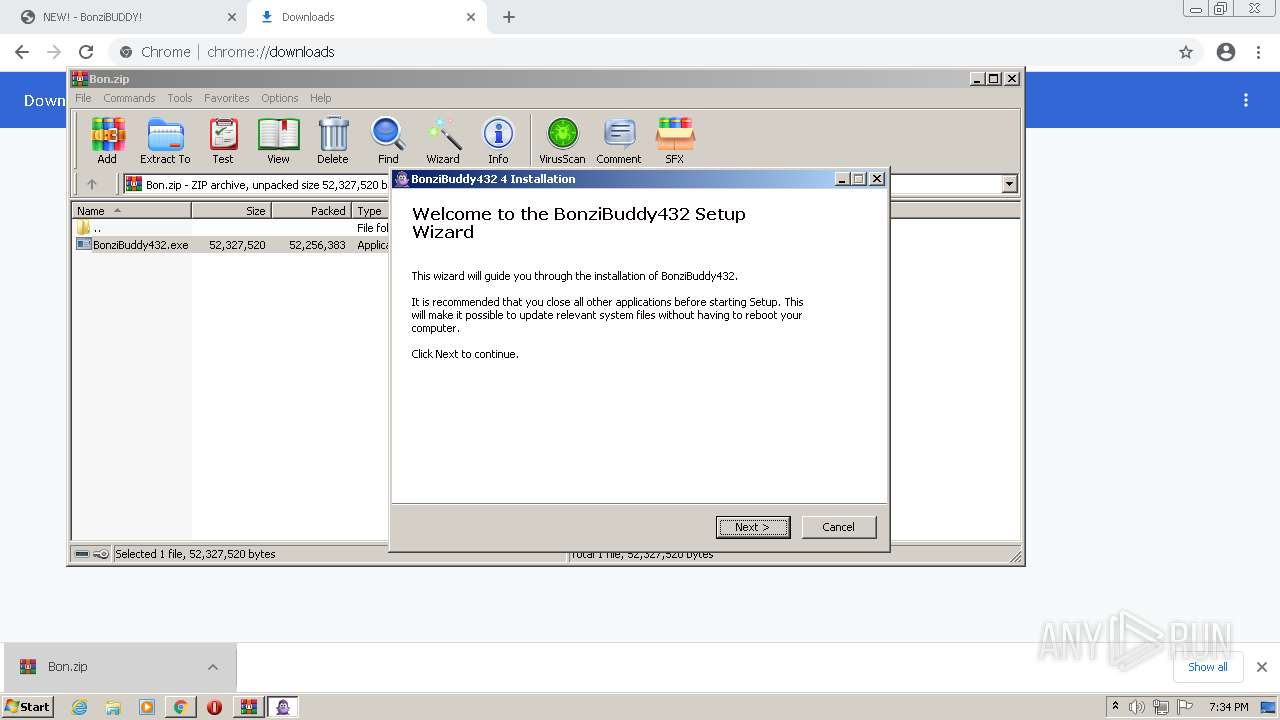Launch Internet Explorer from taskbar
Image resolution: width=1280 pixels, height=720 pixels.
click(79, 707)
